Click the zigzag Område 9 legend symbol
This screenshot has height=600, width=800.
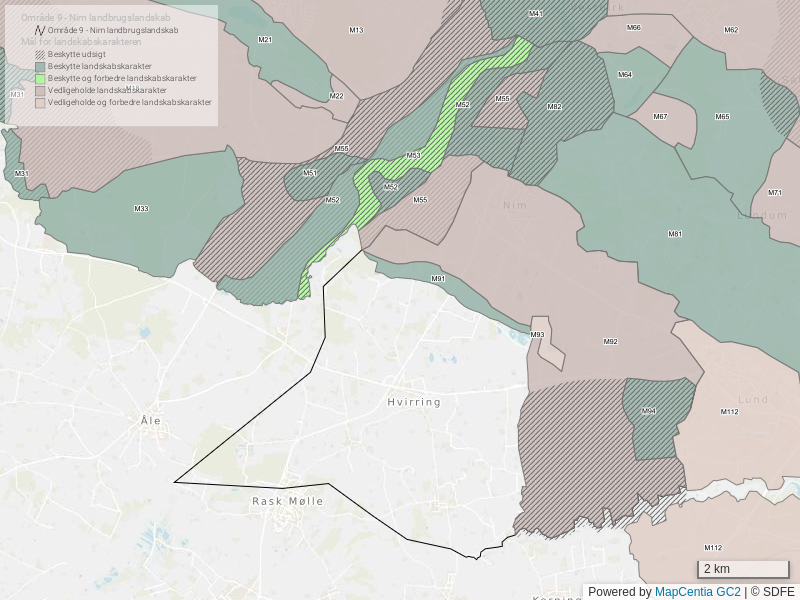(x=40, y=30)
